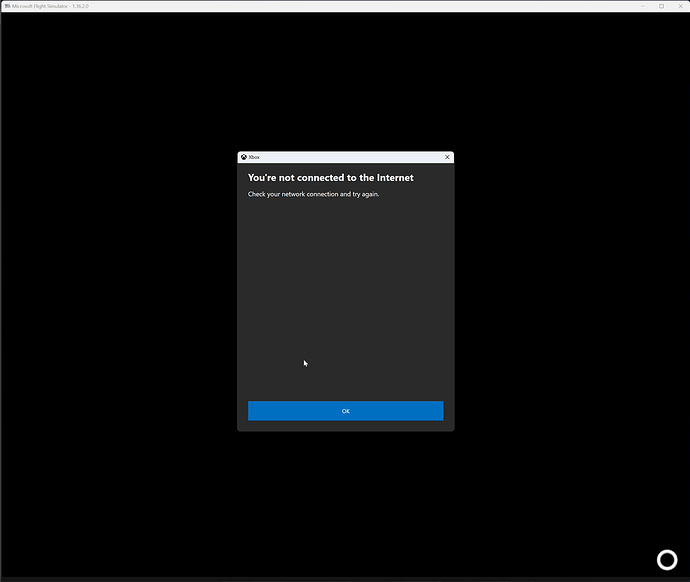Click the "Microsoft Flight Simulator - 1.36.2.0" window title
The image size is (690, 582).
(x=50, y=6)
